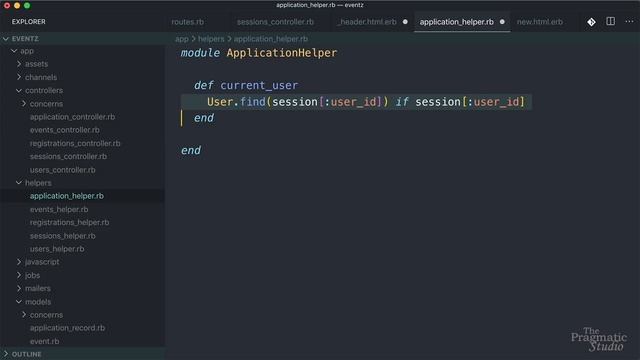Open events_controller.rb file
This screenshot has width=640, height=360.
click(64, 130)
